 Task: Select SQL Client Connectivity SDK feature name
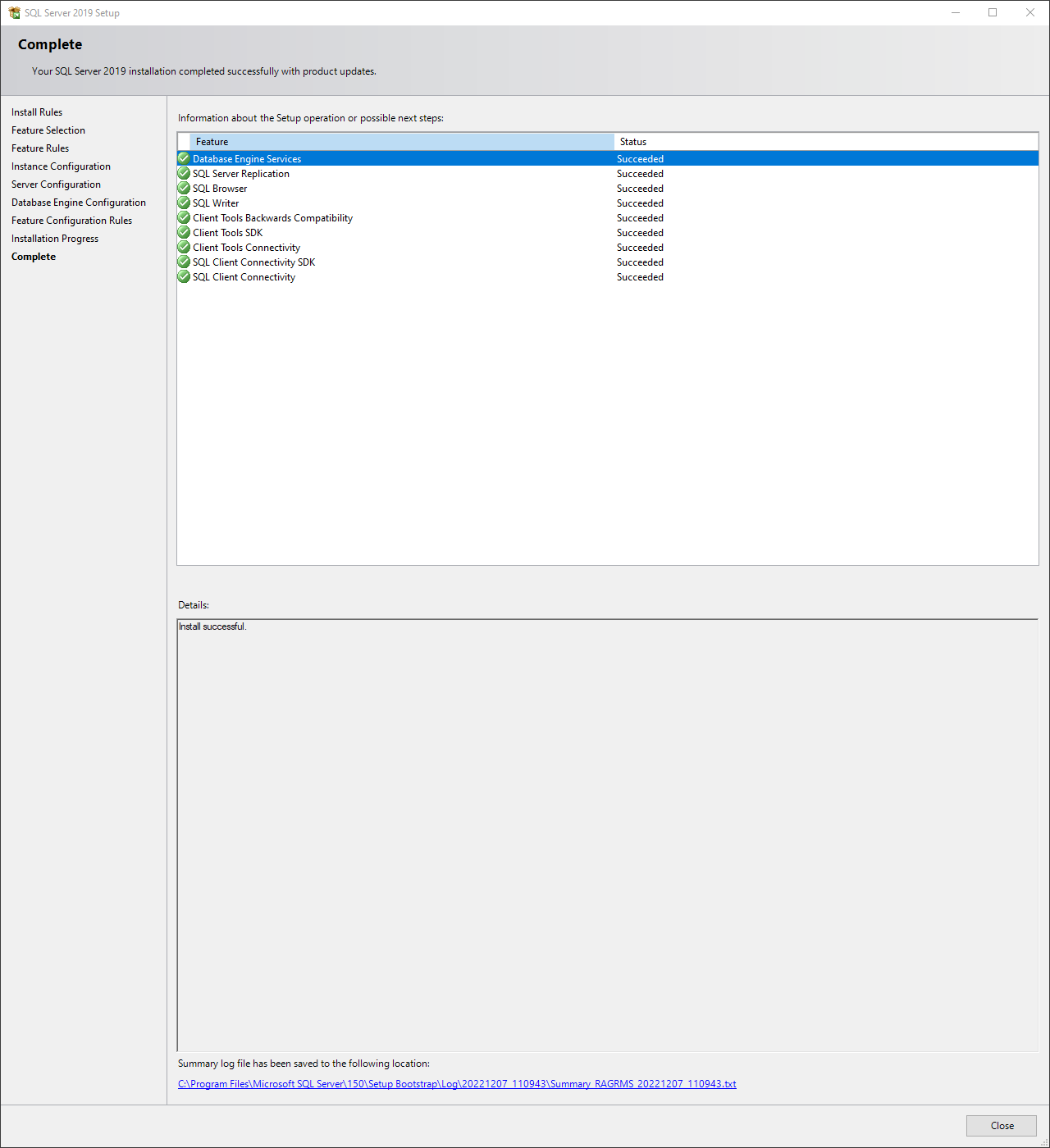(x=253, y=262)
